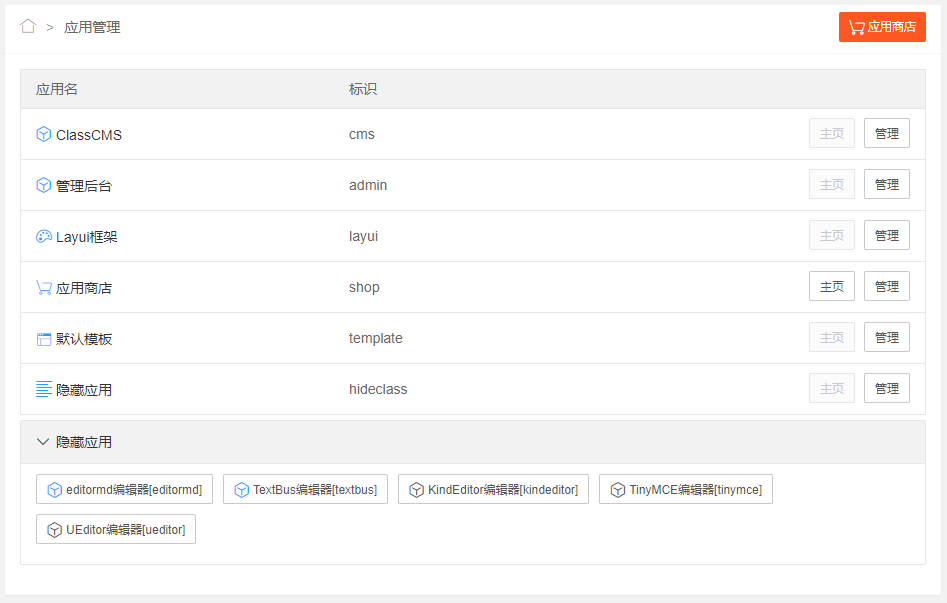
Task: Open TextBus编辑器[textbus] hidden app
Action: click(305, 489)
